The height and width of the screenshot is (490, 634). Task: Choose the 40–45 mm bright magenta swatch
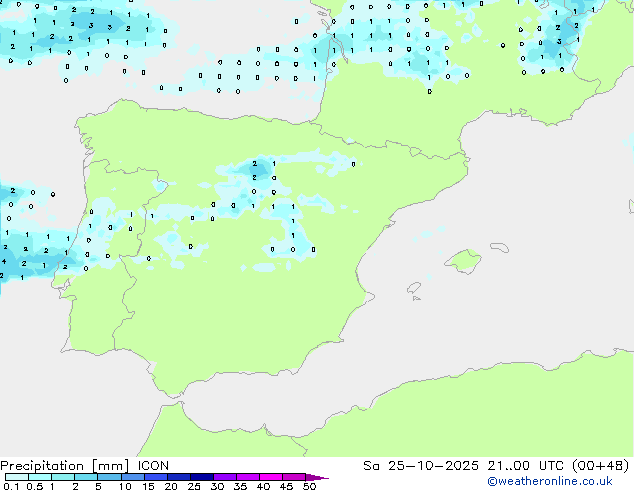[271, 477]
